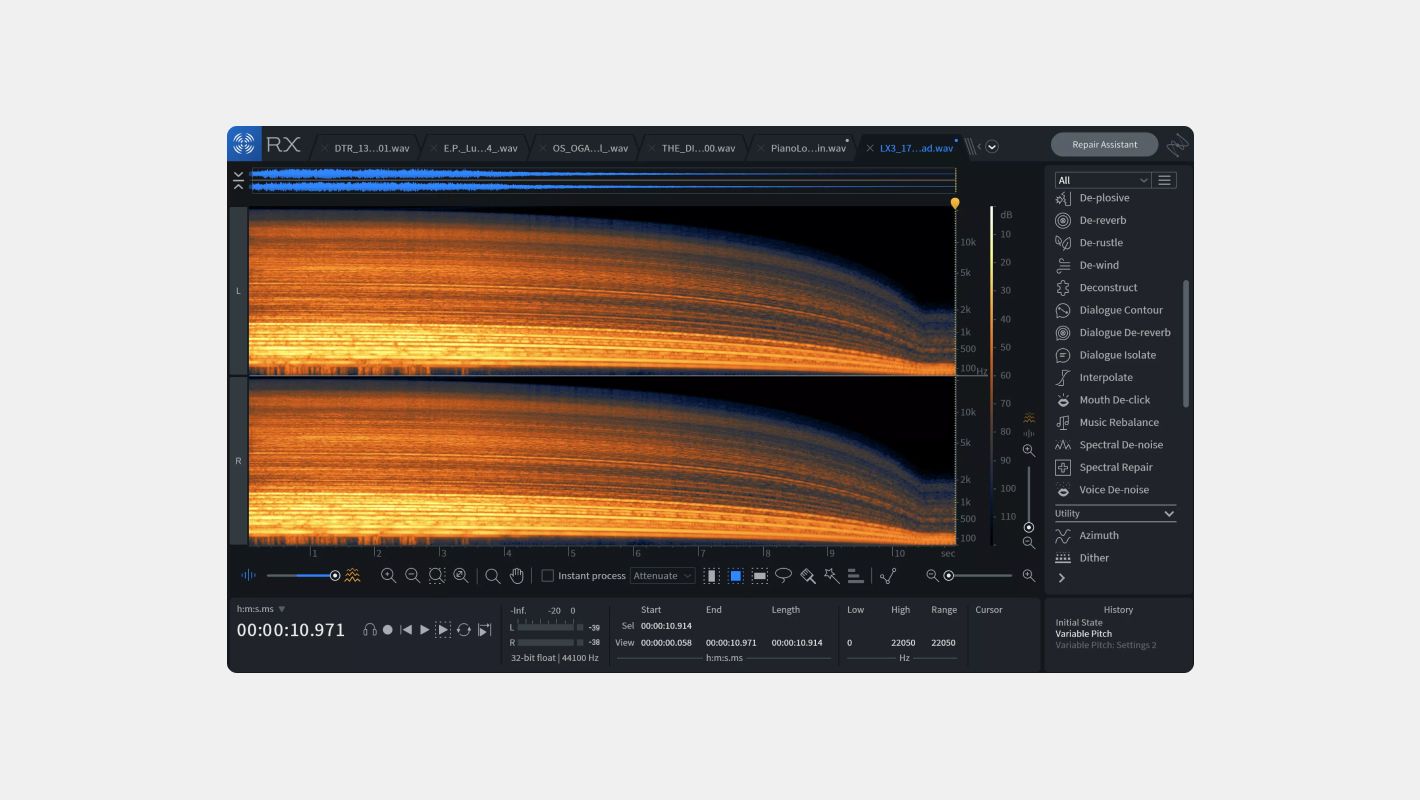Collapse the Utility section chevron
The height and width of the screenshot is (800, 1420).
1170,513
